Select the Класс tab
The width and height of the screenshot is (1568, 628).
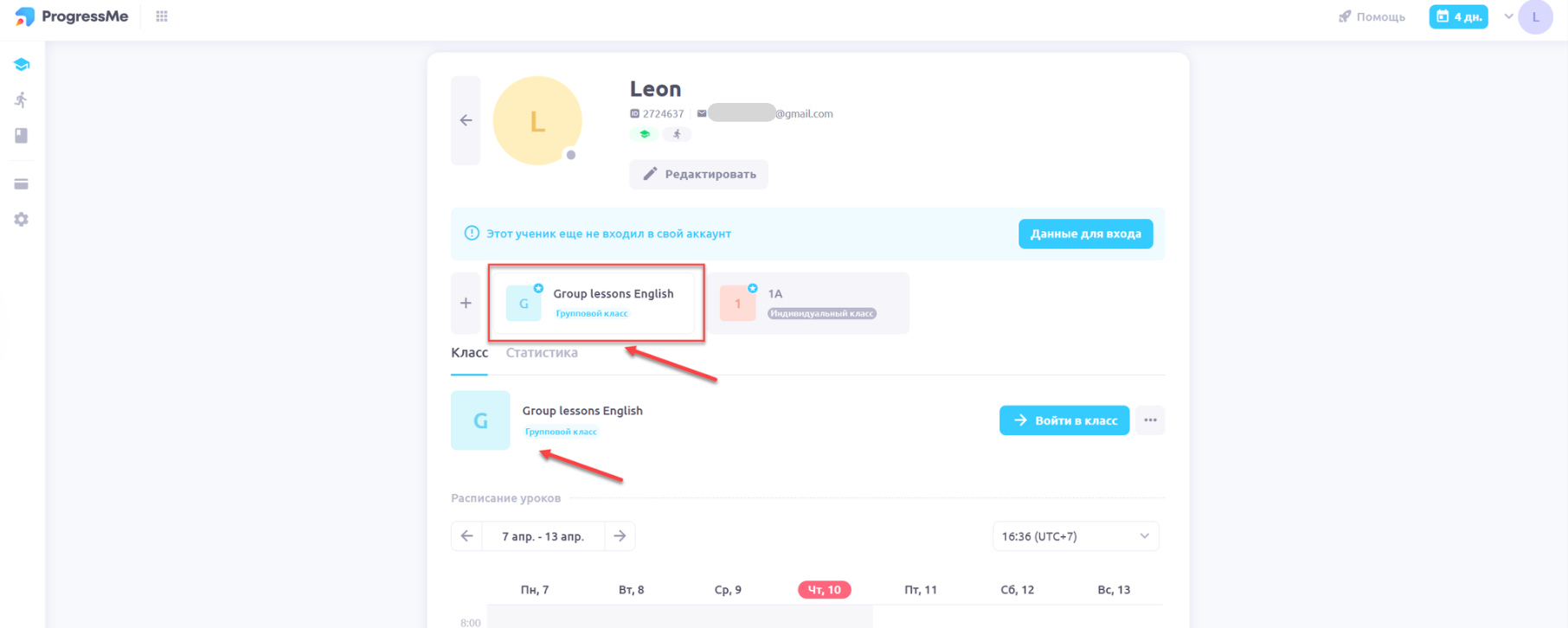tap(469, 353)
